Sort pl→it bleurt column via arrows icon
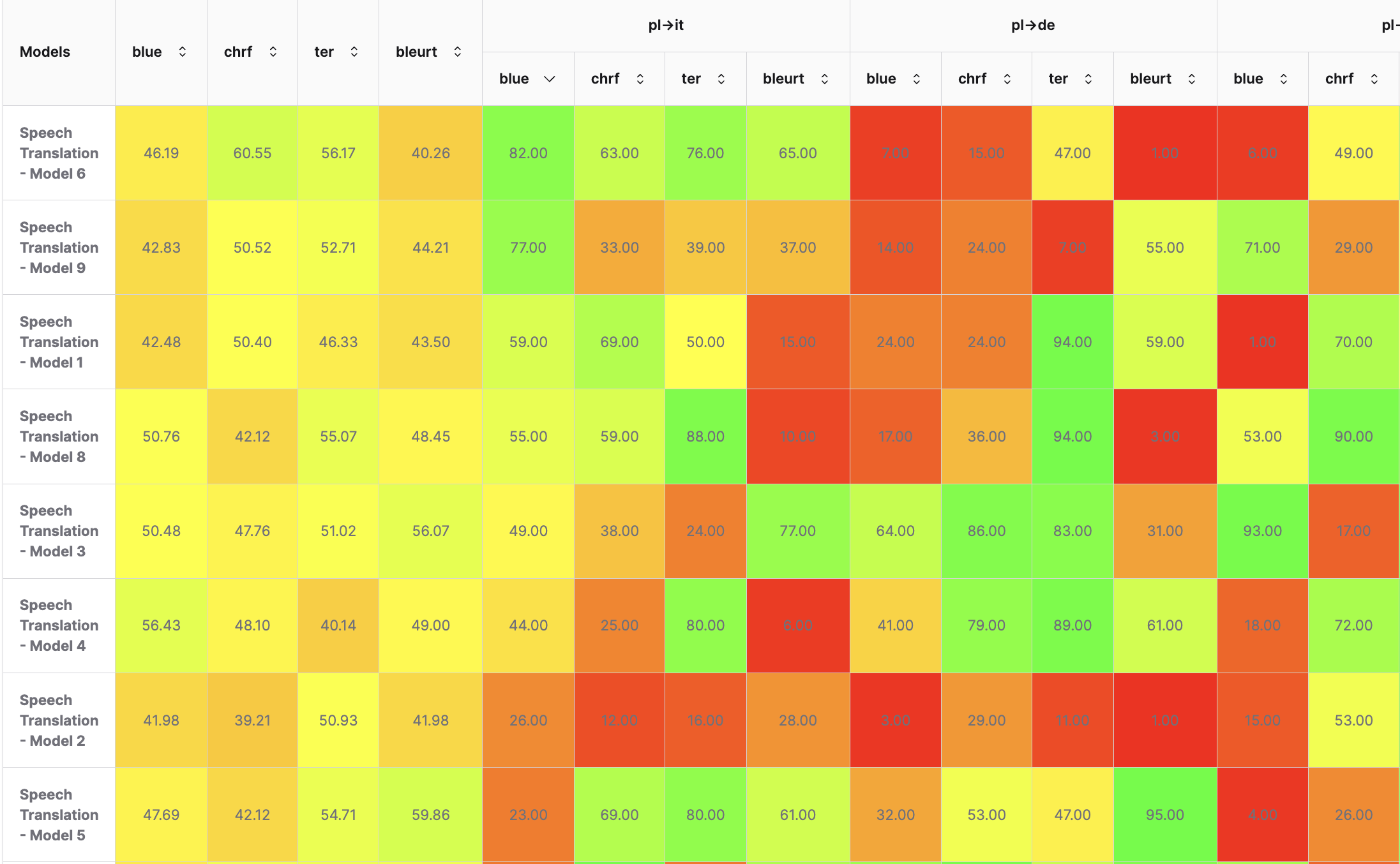The height and width of the screenshot is (864, 1400). tap(825, 78)
